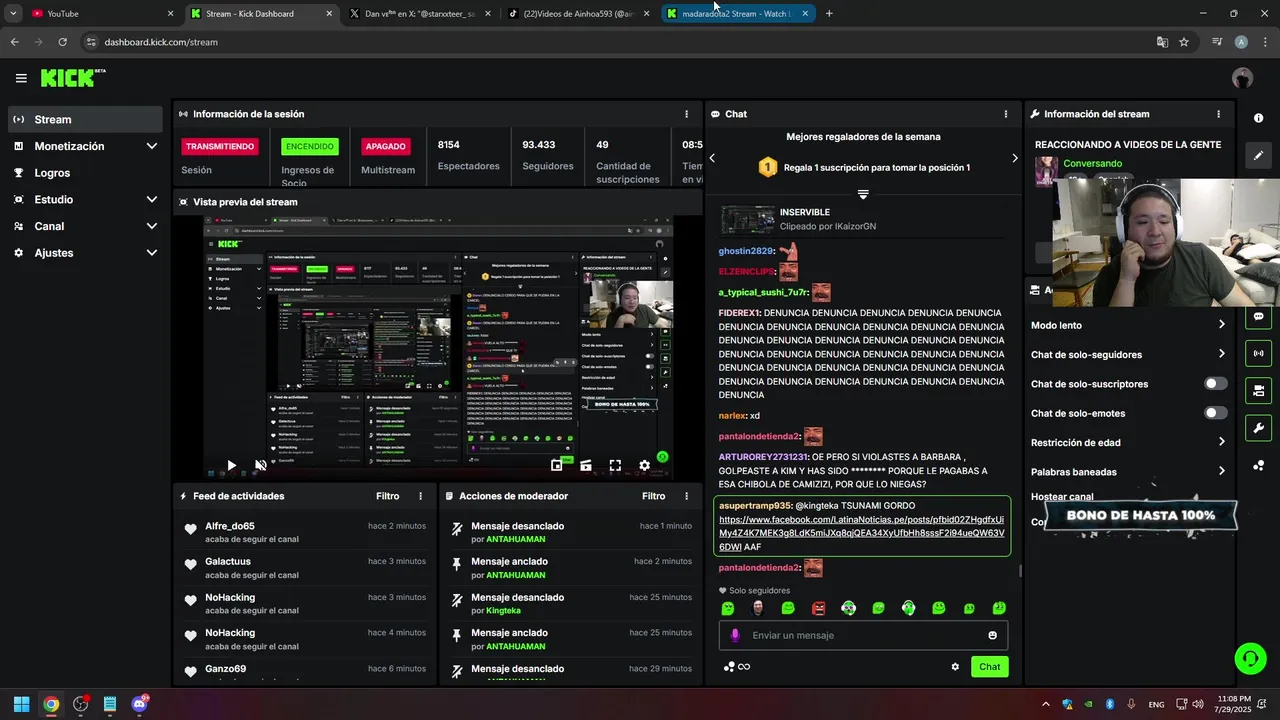Screen dimensions: 1280x720
Task: Click the camera panel icon on right rail
Action: [x=1258, y=390]
